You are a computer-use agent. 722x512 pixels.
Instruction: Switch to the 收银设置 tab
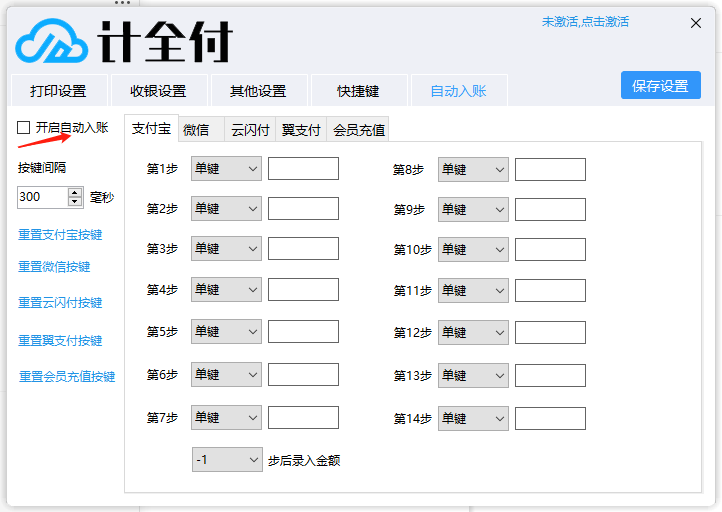(x=158, y=91)
